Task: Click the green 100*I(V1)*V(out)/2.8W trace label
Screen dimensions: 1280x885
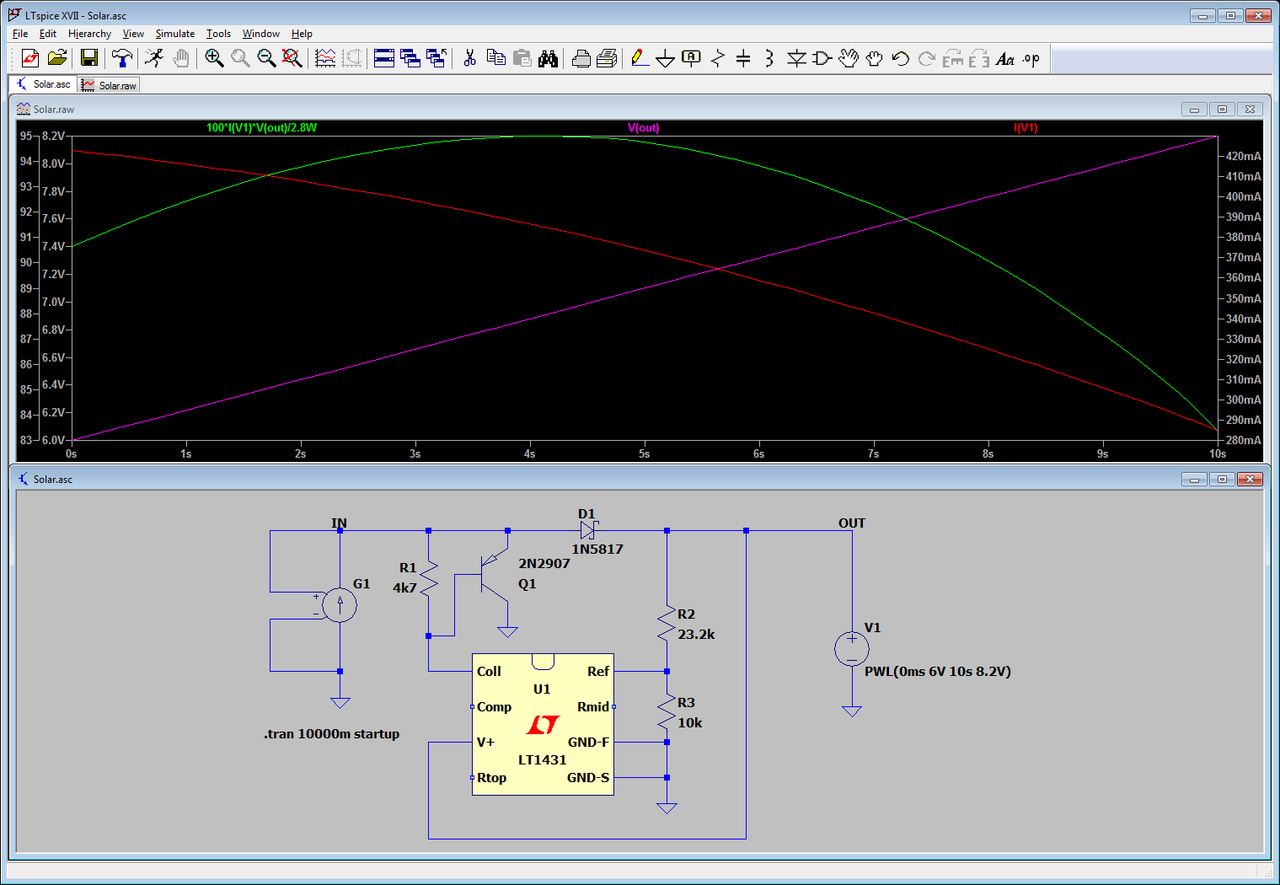Action: pyautogui.click(x=262, y=128)
